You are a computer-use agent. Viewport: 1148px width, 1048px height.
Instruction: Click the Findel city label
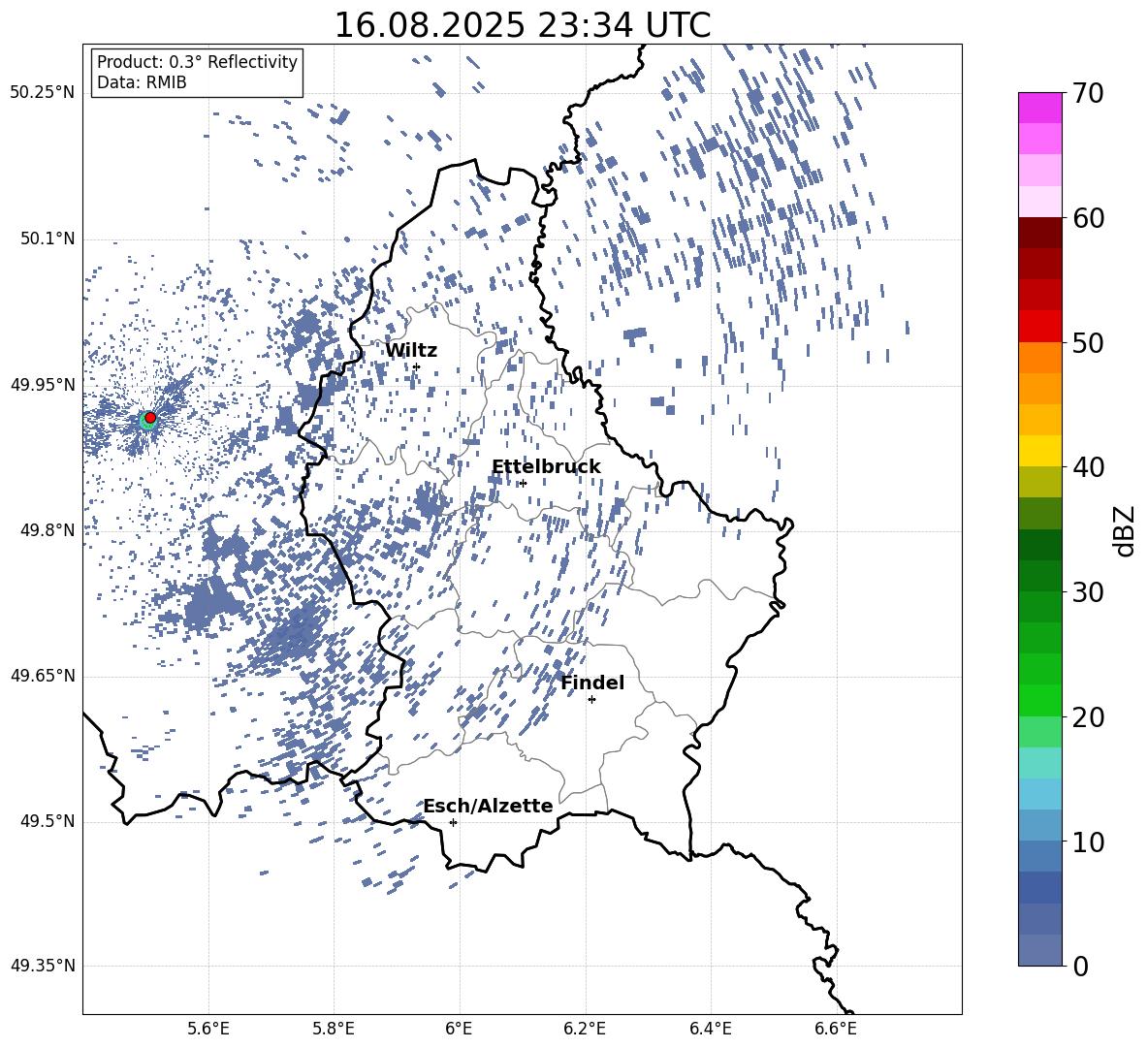pyautogui.click(x=592, y=683)
